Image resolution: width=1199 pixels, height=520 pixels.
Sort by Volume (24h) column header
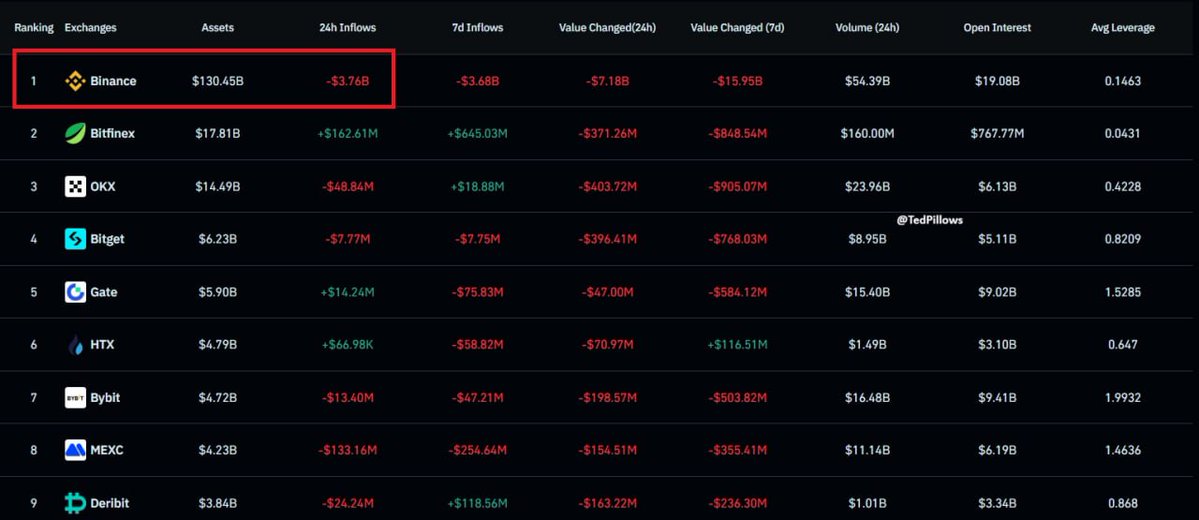(x=867, y=28)
